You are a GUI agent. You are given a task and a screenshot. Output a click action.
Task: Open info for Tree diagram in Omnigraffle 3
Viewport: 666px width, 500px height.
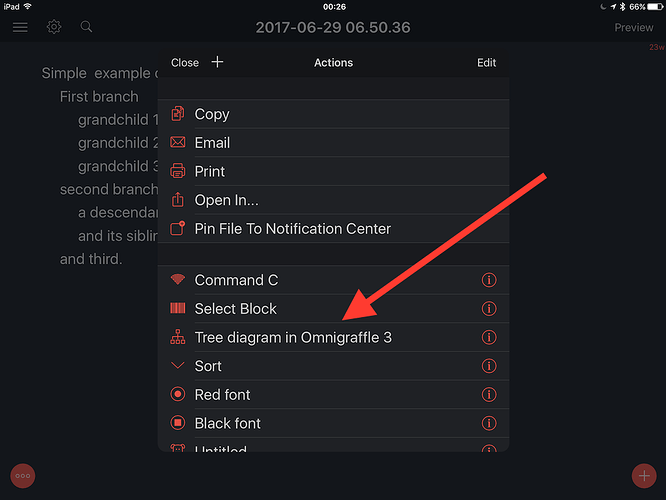tap(489, 337)
